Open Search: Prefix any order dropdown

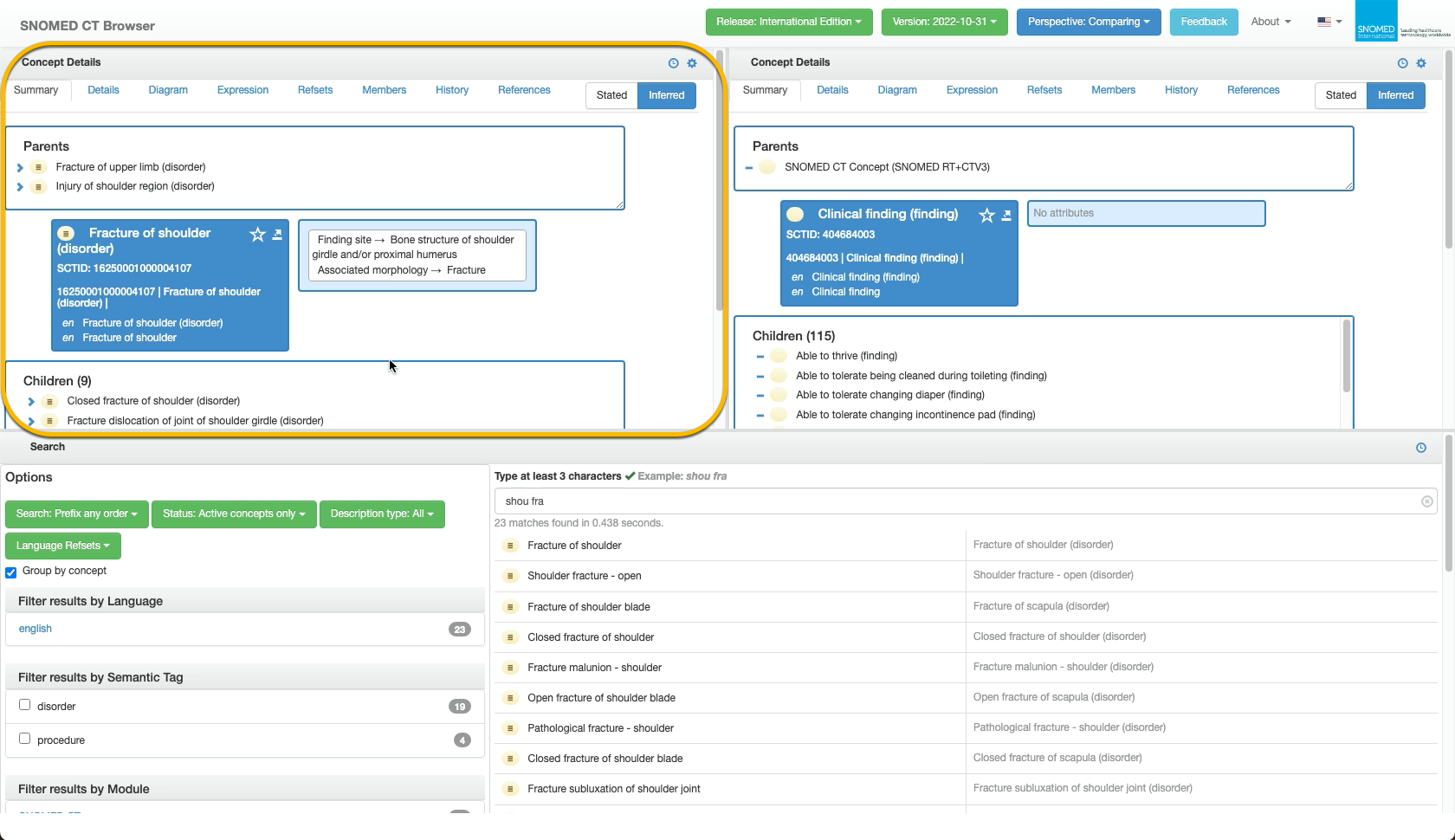pyautogui.click(x=77, y=514)
